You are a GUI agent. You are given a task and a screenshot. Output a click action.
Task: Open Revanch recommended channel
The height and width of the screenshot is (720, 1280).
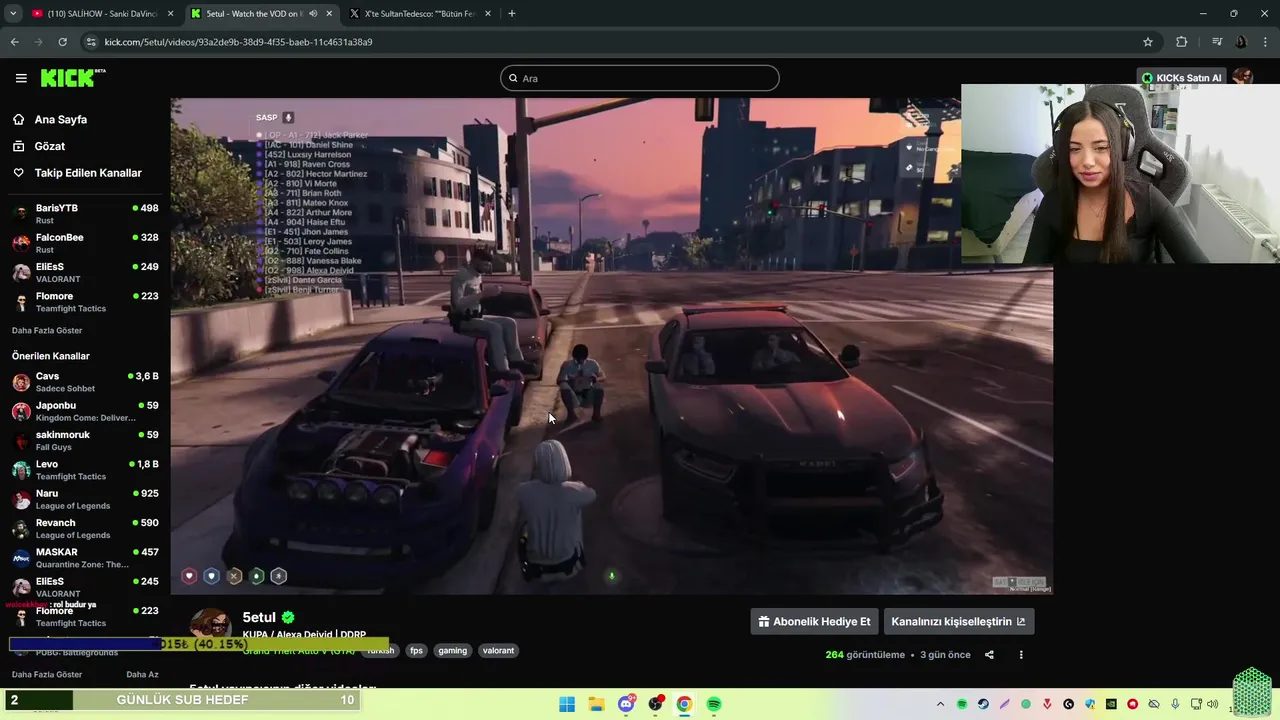(85, 528)
